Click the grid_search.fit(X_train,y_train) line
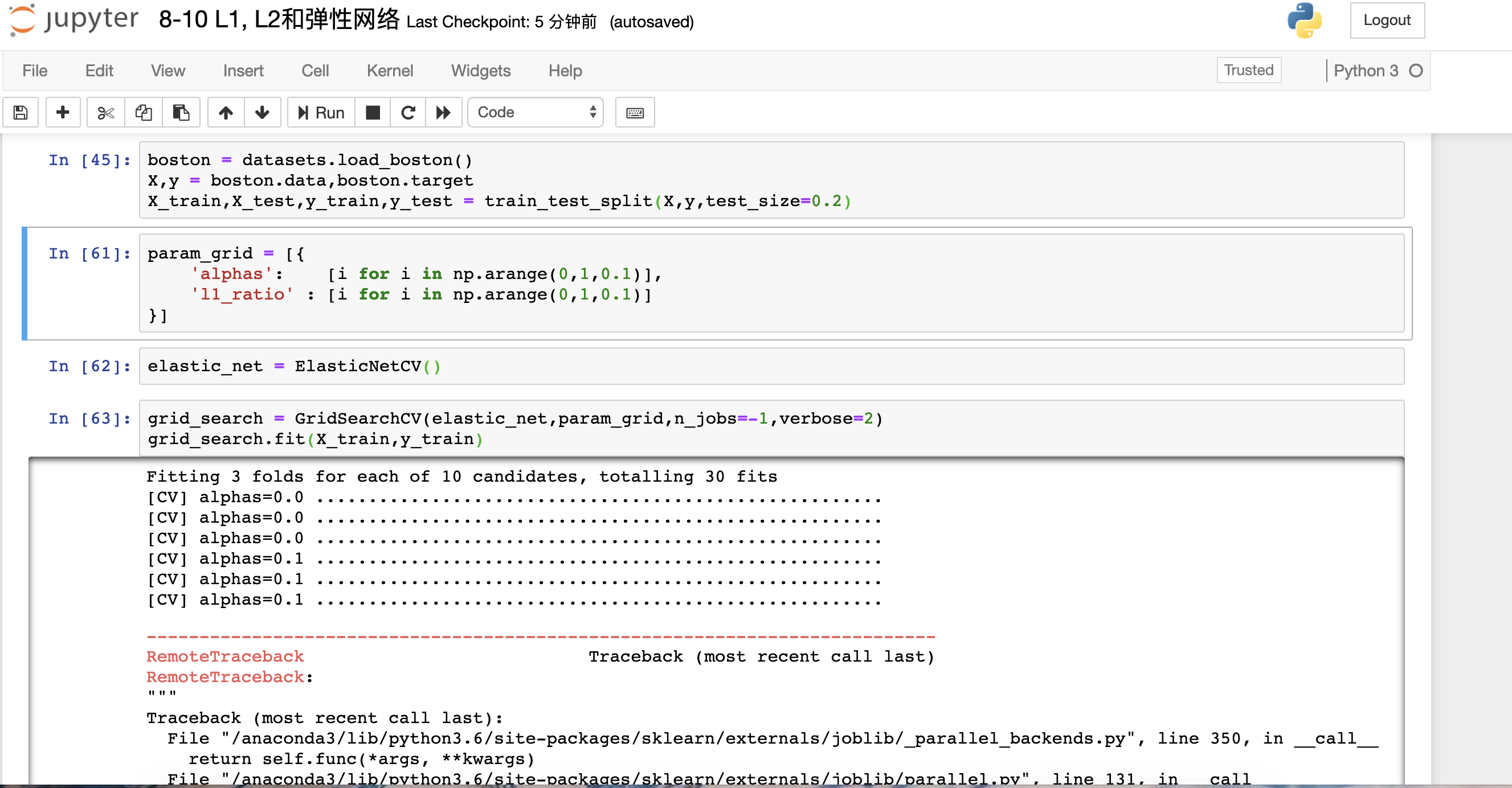The image size is (1512, 788). pos(315,439)
